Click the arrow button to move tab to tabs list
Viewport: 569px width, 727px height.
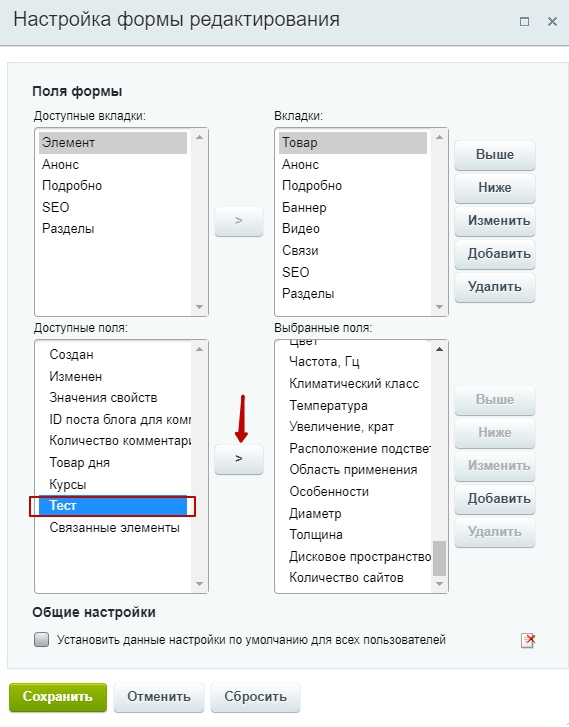pyautogui.click(x=239, y=221)
